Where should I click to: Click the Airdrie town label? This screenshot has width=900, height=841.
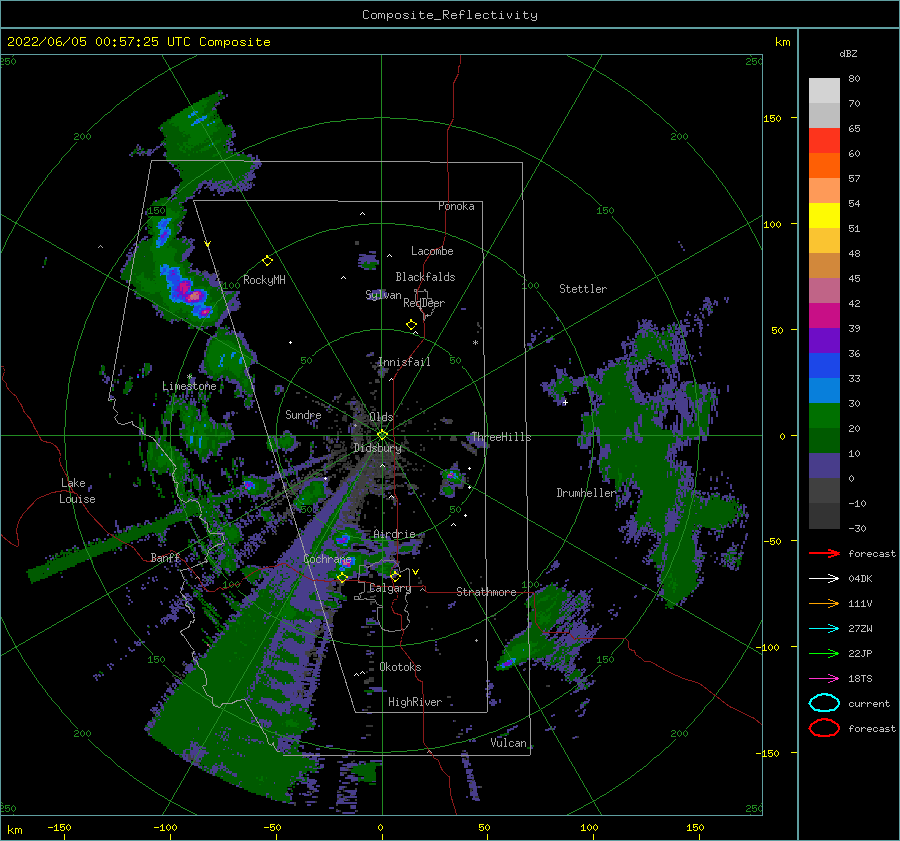[394, 534]
